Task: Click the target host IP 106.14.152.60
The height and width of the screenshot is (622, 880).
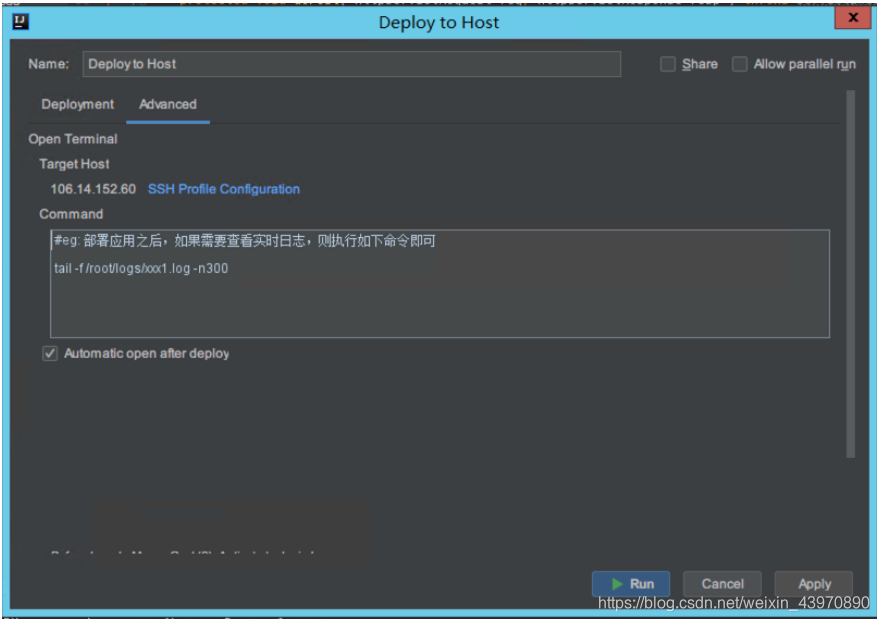Action: (93, 189)
